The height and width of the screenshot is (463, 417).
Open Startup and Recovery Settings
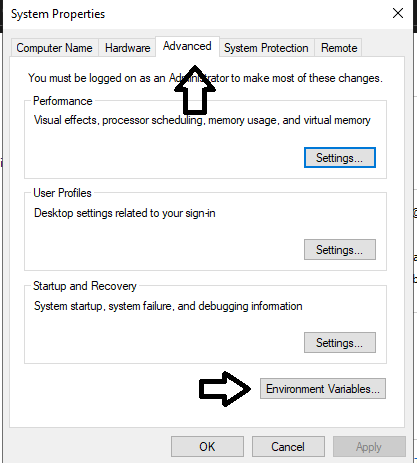[340, 343]
